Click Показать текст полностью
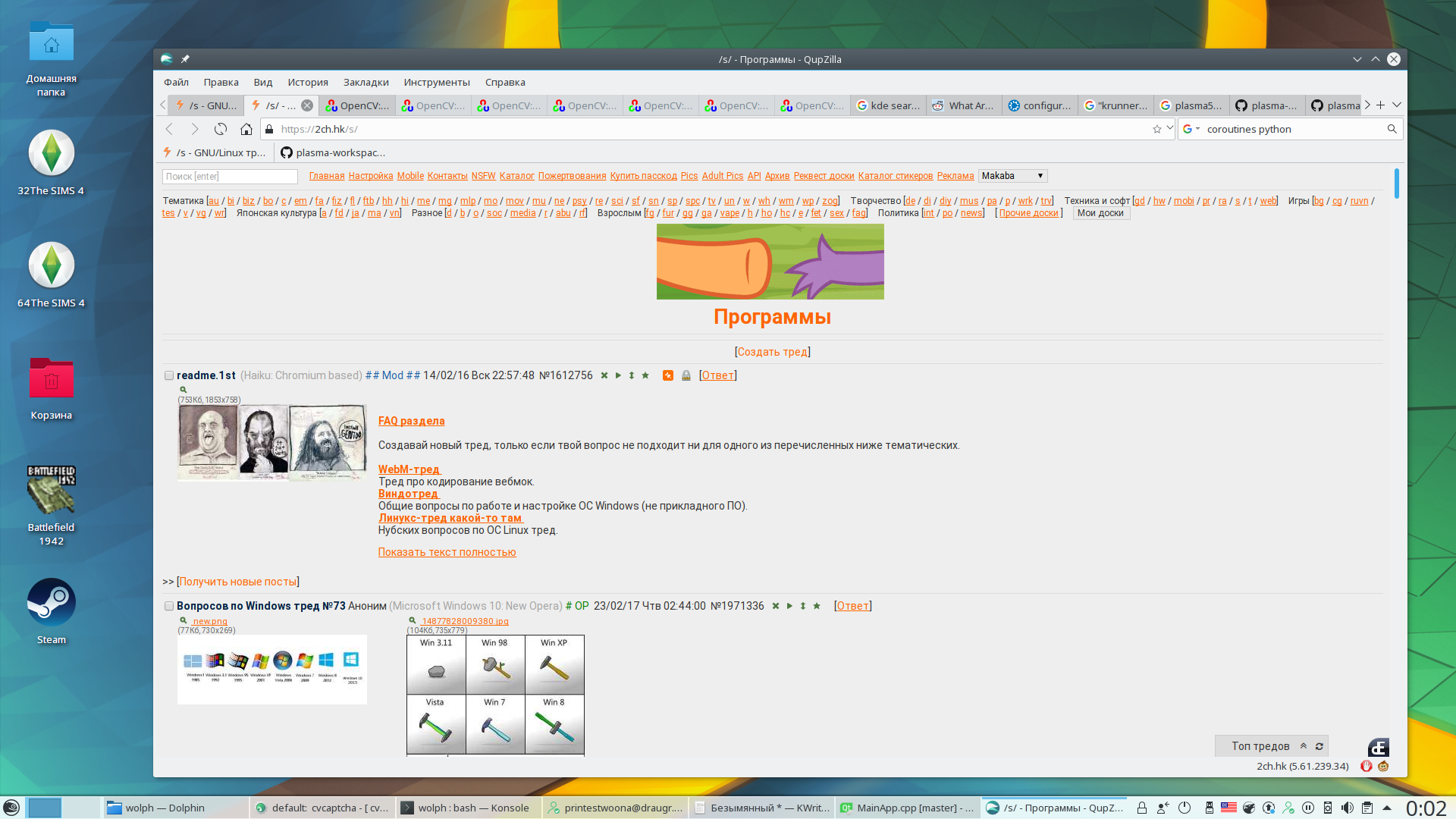The width and height of the screenshot is (1456, 819). (x=447, y=552)
